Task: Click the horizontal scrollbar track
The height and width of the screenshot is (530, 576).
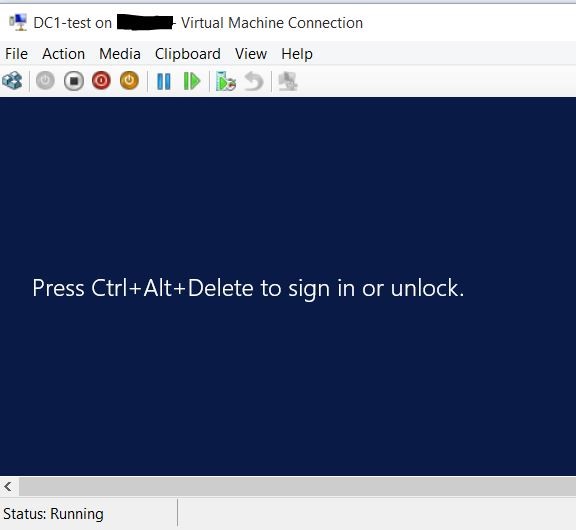Action: tap(298, 487)
